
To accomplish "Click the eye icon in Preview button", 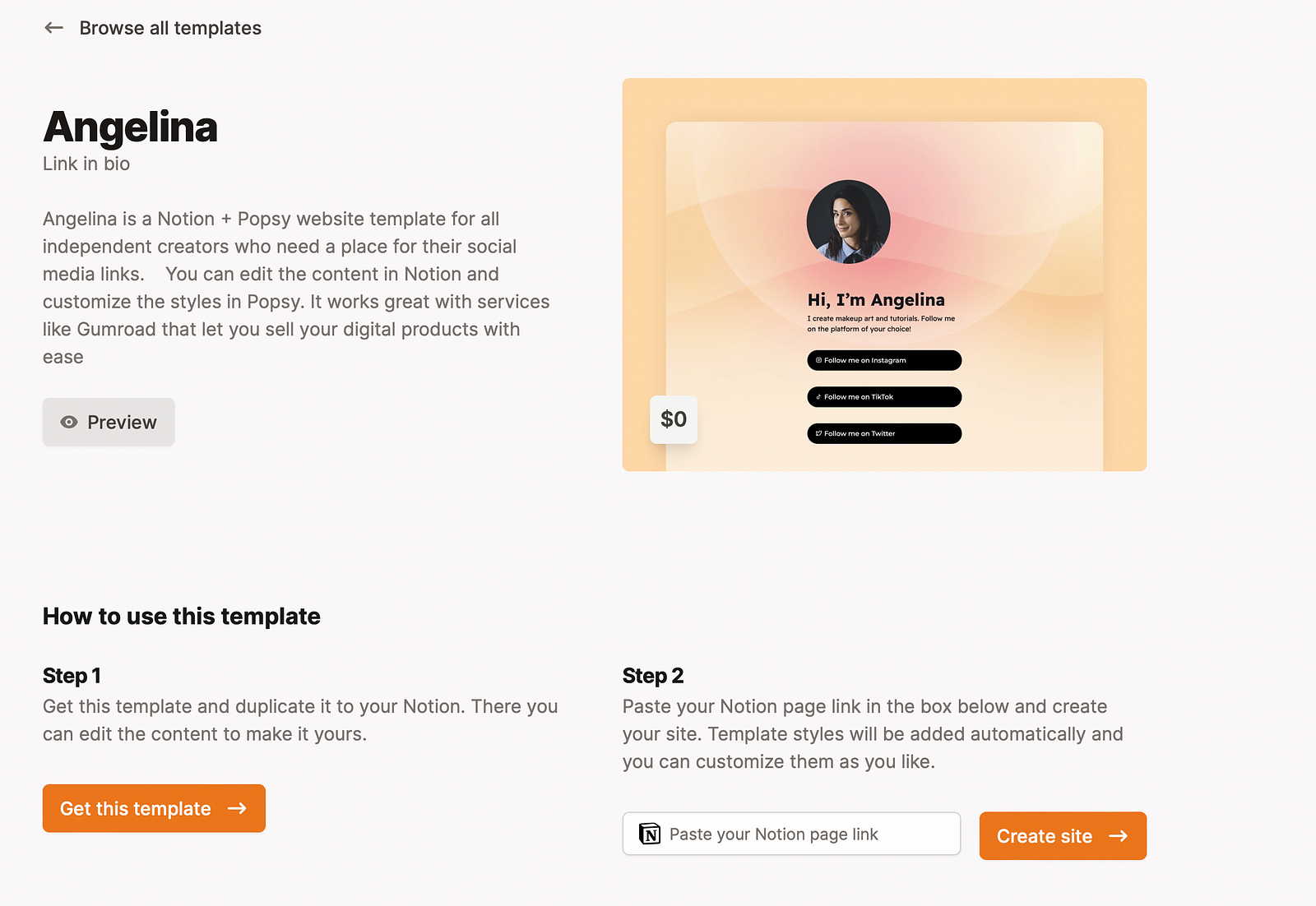I will coord(69,422).
